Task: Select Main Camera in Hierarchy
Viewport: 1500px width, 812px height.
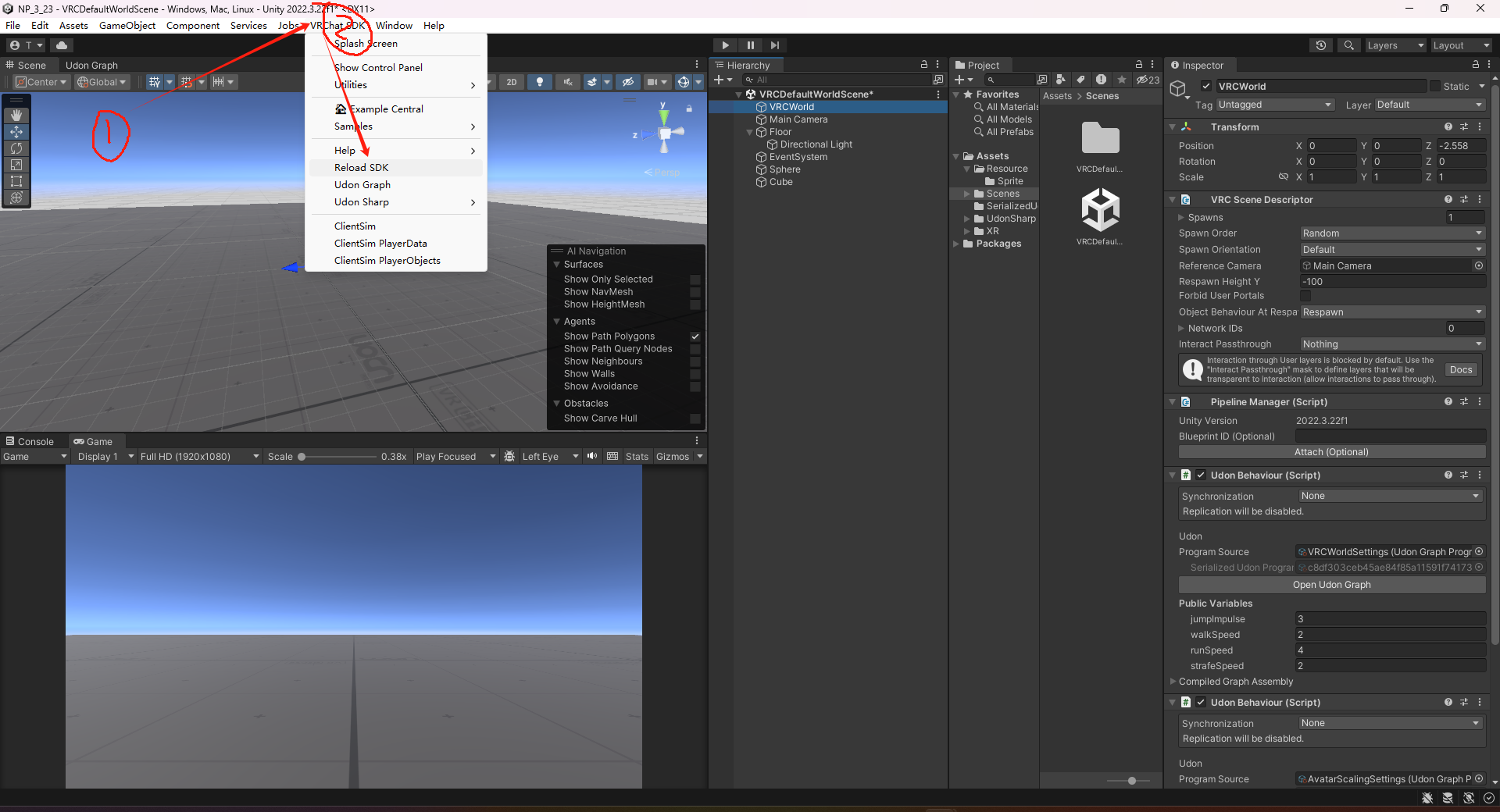Action: pyautogui.click(x=798, y=119)
